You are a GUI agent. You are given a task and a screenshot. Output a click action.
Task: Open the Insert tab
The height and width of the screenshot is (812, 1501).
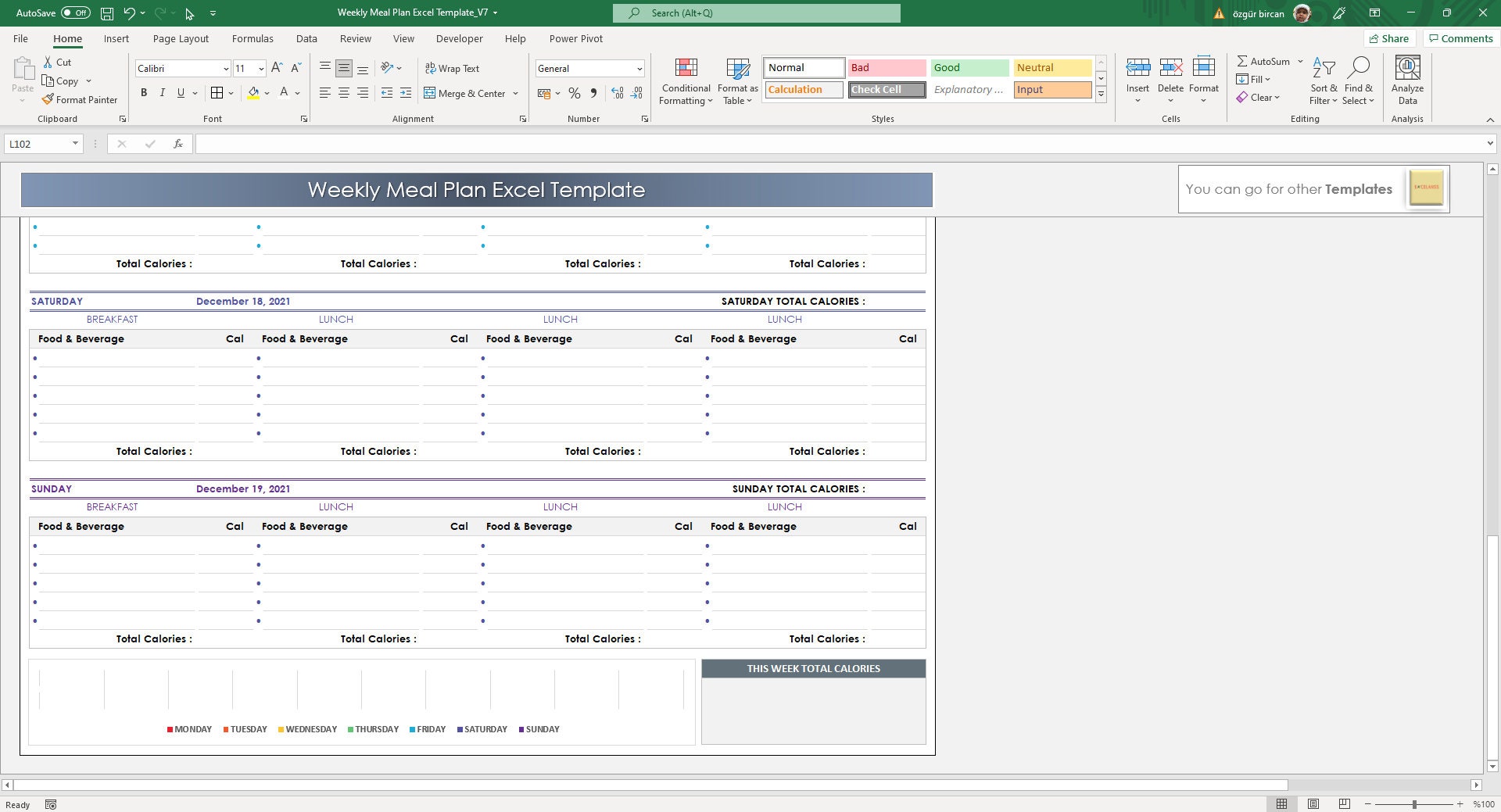coord(116,39)
